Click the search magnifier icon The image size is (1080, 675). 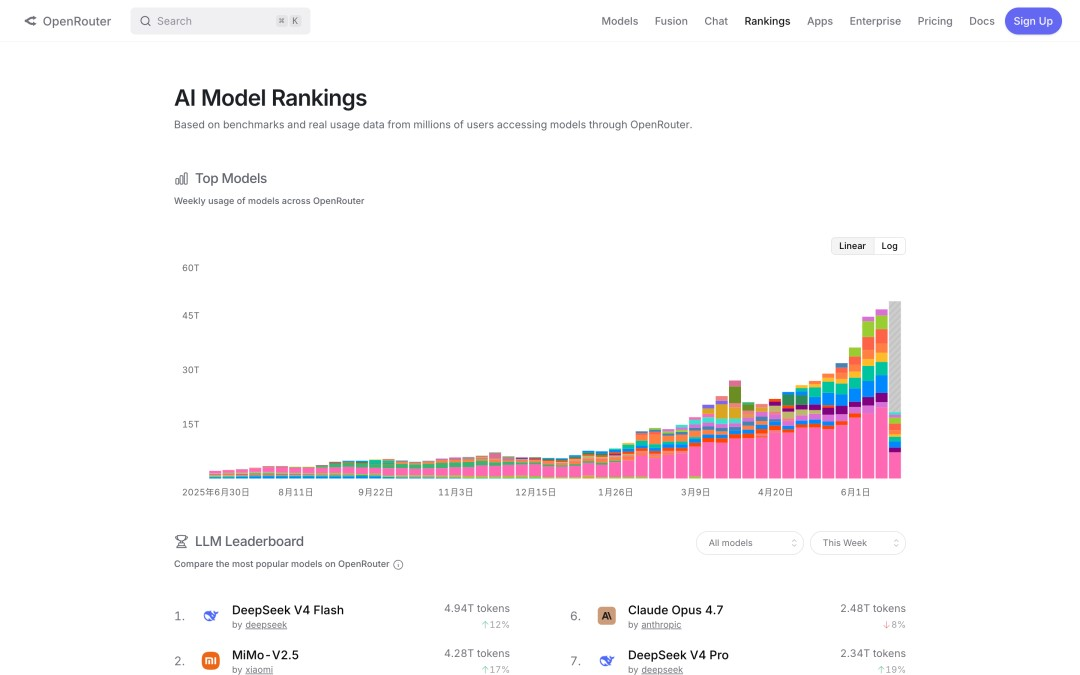click(145, 21)
